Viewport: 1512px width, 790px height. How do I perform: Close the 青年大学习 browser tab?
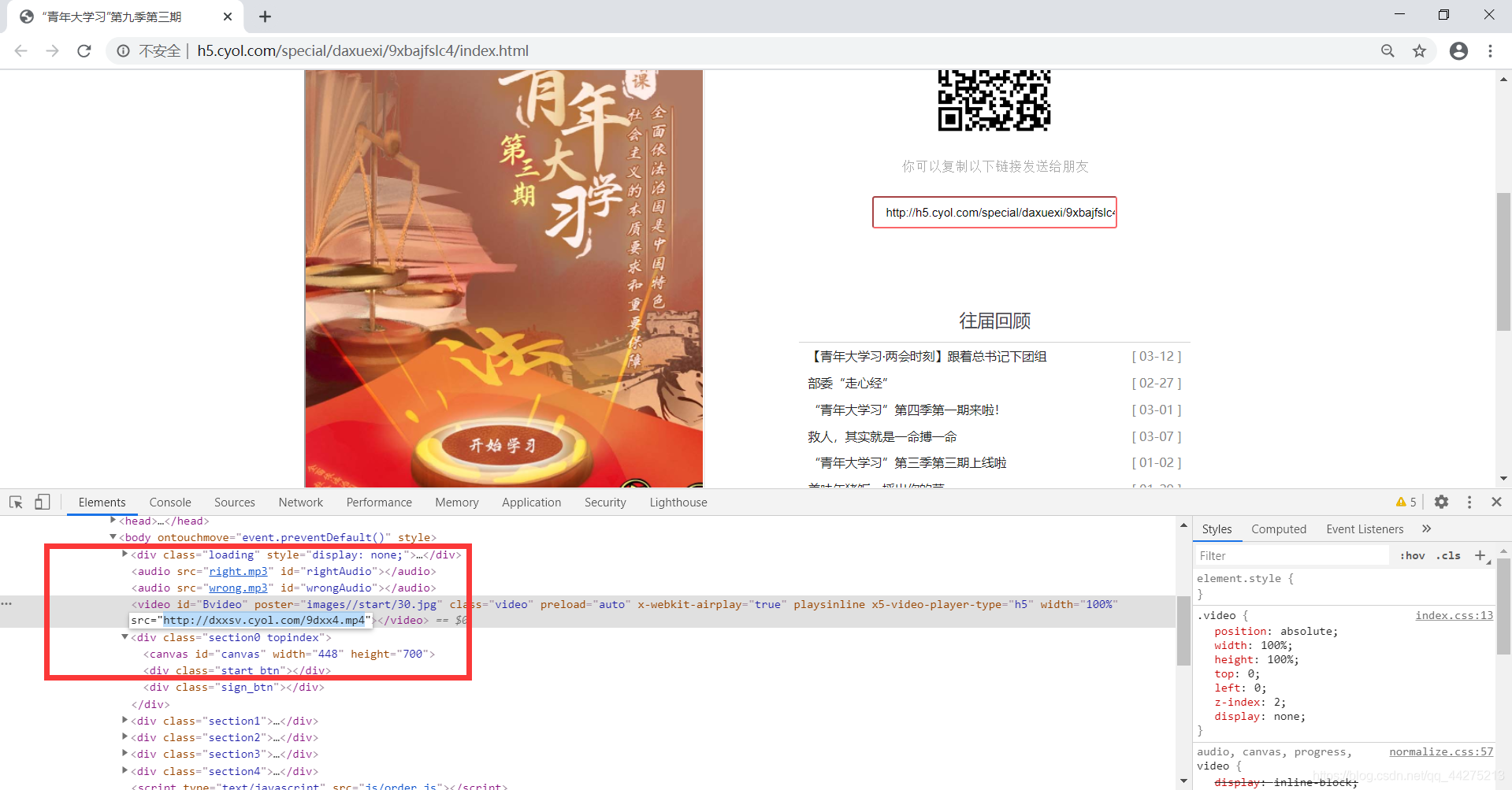(x=228, y=17)
